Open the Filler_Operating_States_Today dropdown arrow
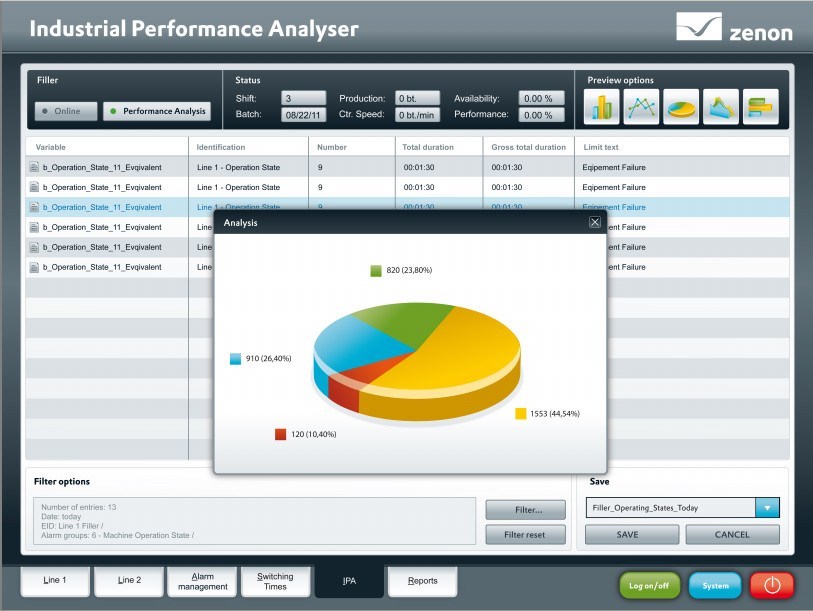 767,508
